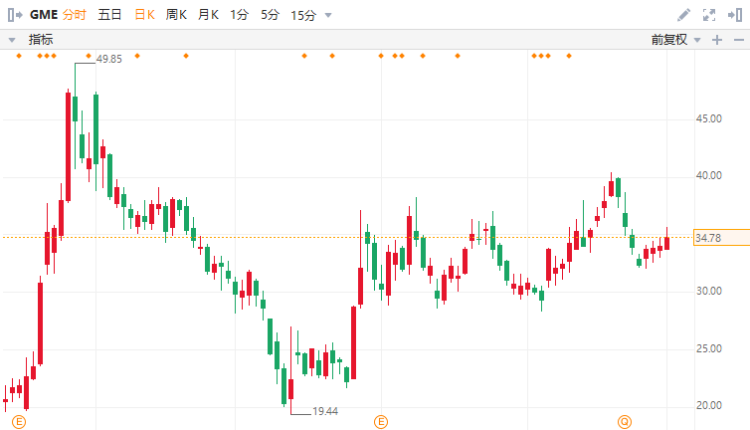Click the middle E earnings marker
The image size is (750, 430).
click(x=381, y=422)
